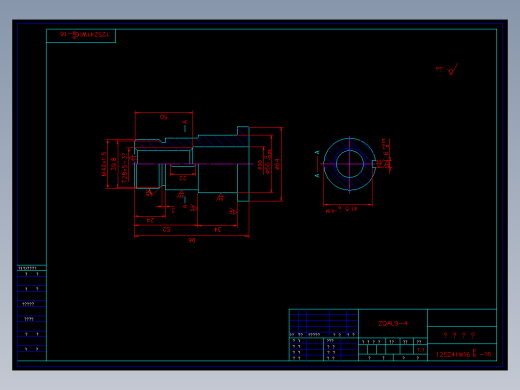The image size is (520, 390).
Task: Pick the 22 groove dimension text
Action: (183, 178)
